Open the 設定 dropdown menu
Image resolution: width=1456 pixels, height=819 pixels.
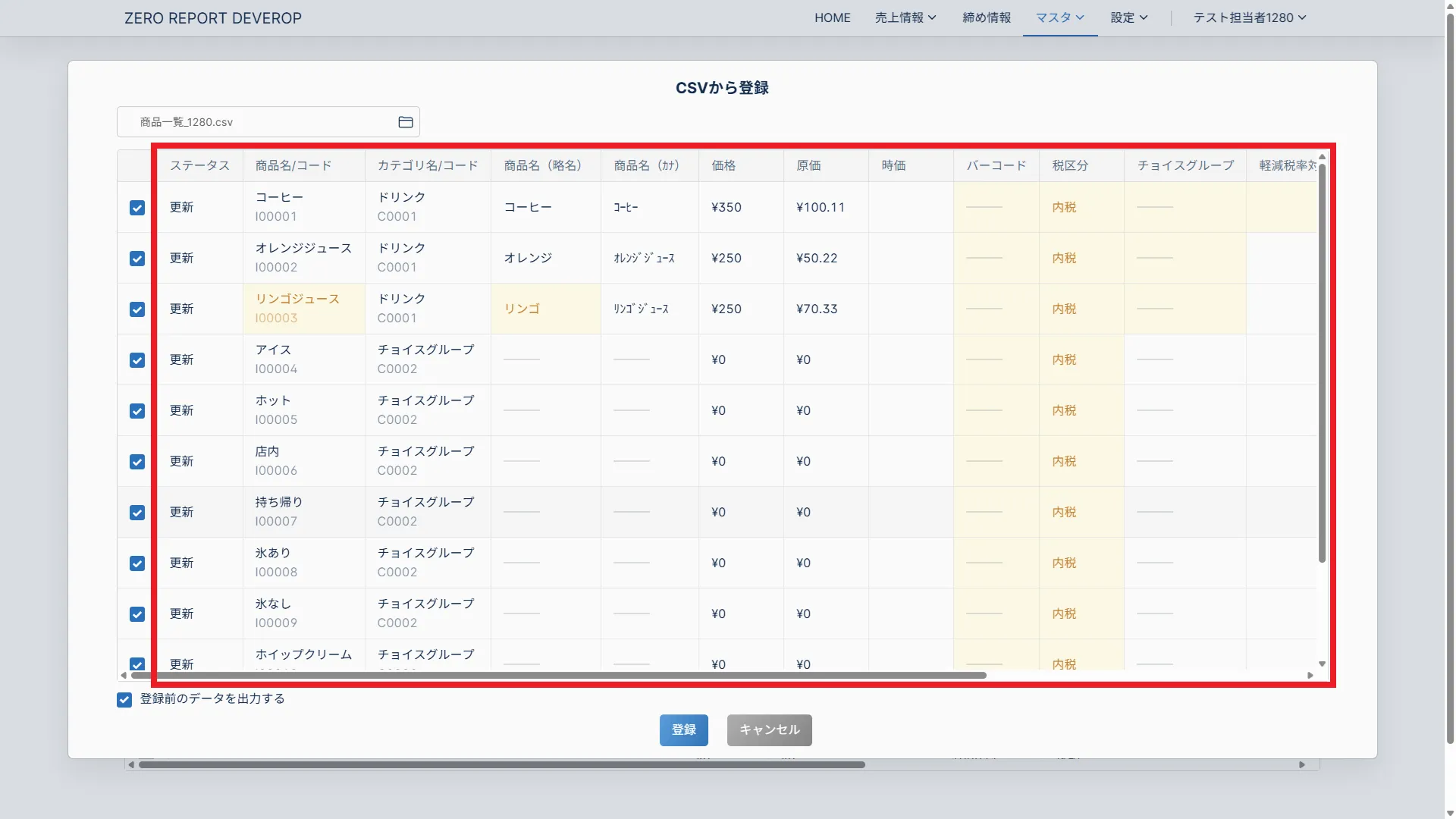tap(1129, 17)
